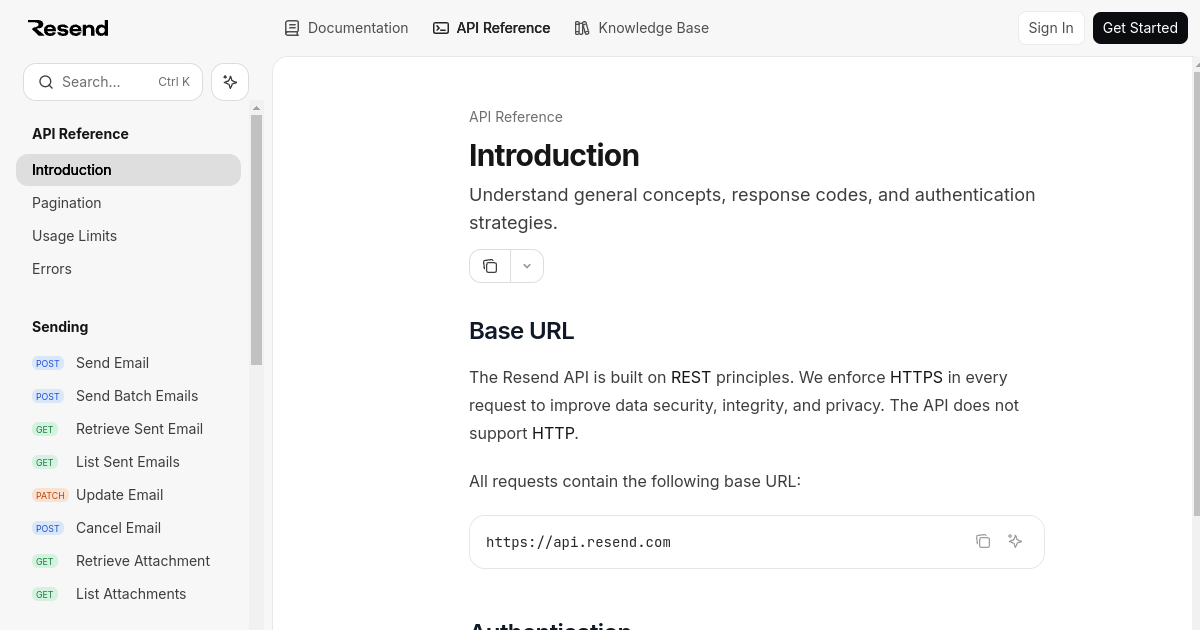Click the GET badge beside List Sent Emails
1200x630 pixels.
pyautogui.click(x=45, y=462)
